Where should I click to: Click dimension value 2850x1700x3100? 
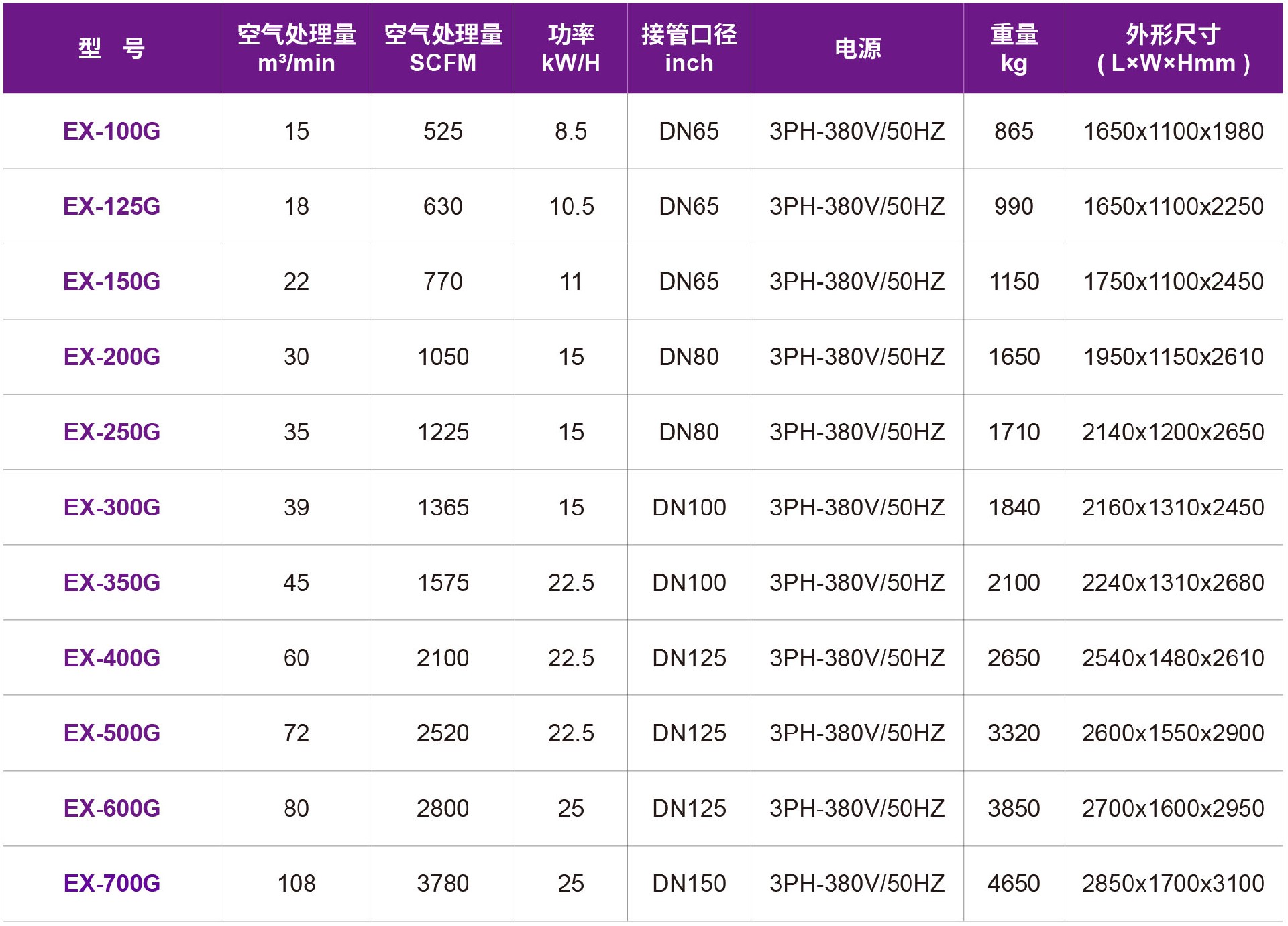tap(1173, 883)
